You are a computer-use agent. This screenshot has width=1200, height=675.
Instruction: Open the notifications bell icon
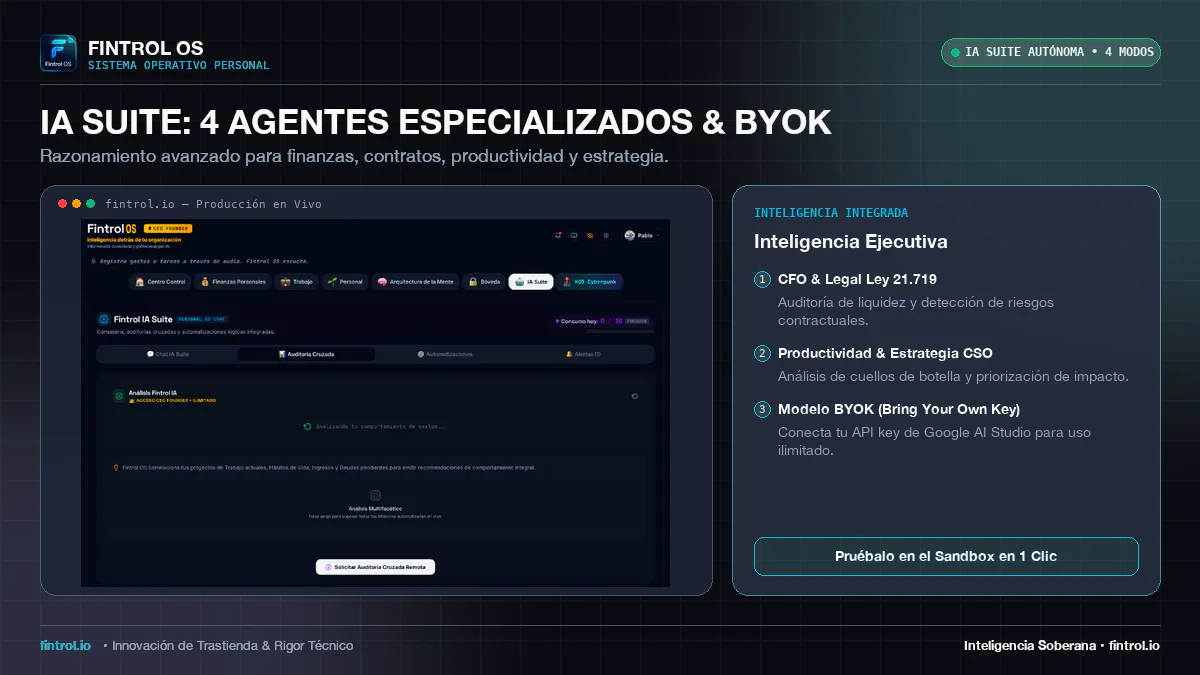coord(558,235)
